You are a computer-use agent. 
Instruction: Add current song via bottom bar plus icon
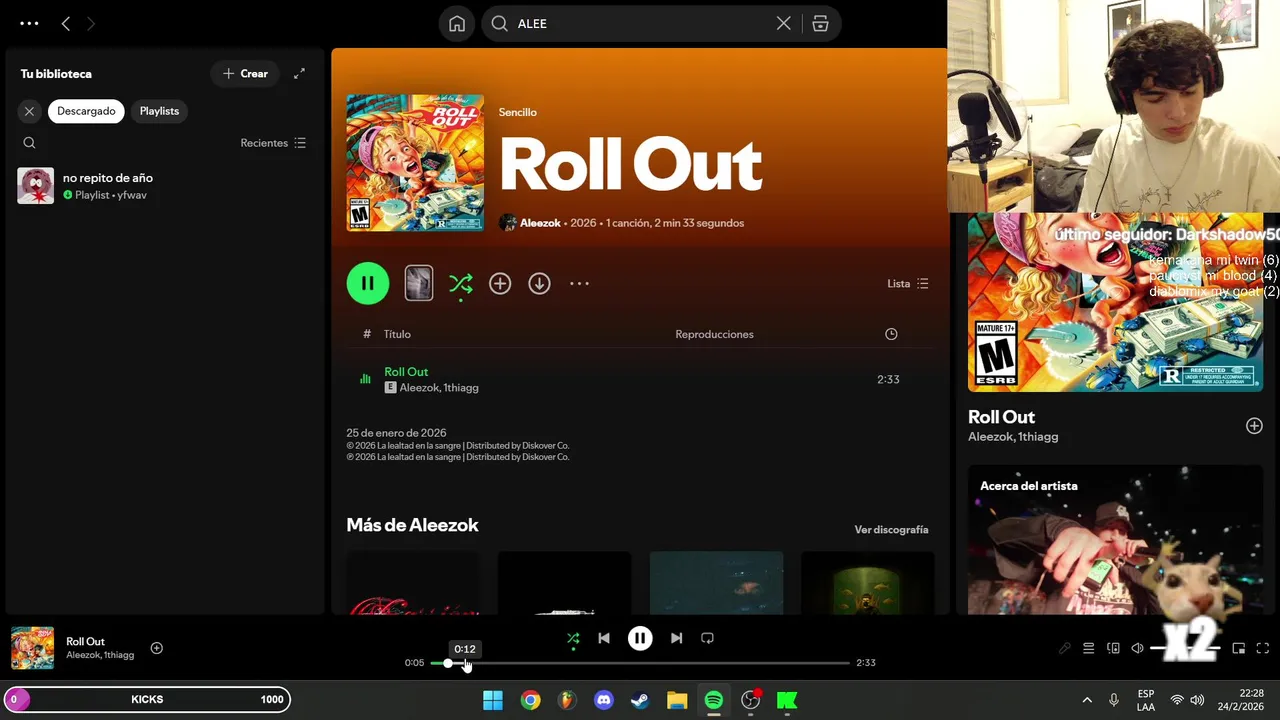coord(156,648)
